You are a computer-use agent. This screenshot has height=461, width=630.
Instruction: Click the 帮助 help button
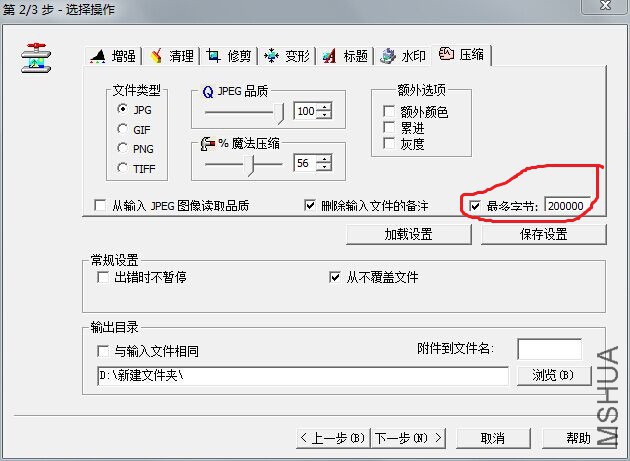(x=579, y=438)
